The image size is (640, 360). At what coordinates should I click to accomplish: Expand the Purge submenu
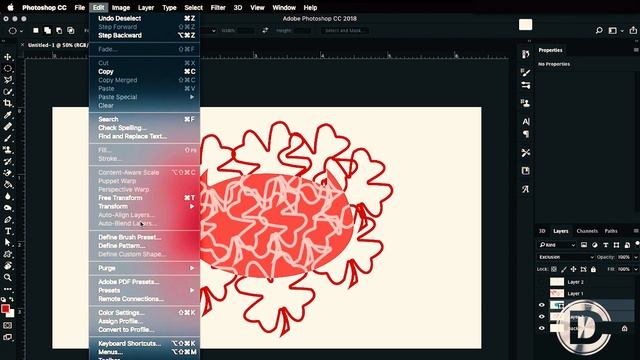[144, 268]
